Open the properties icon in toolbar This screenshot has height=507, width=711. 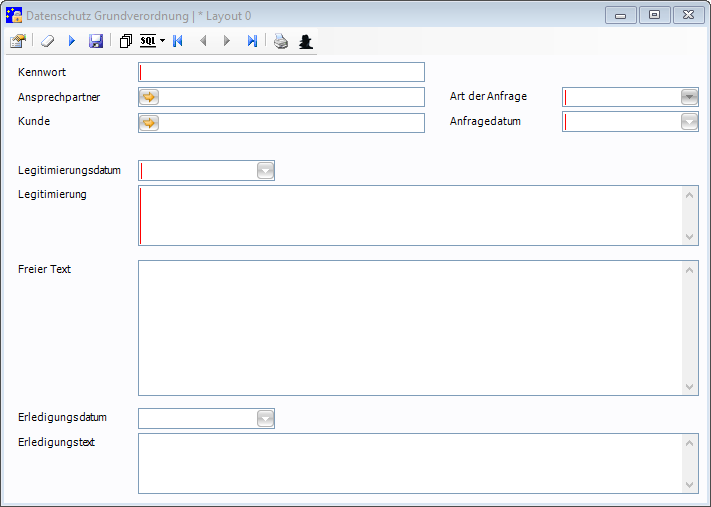18,41
